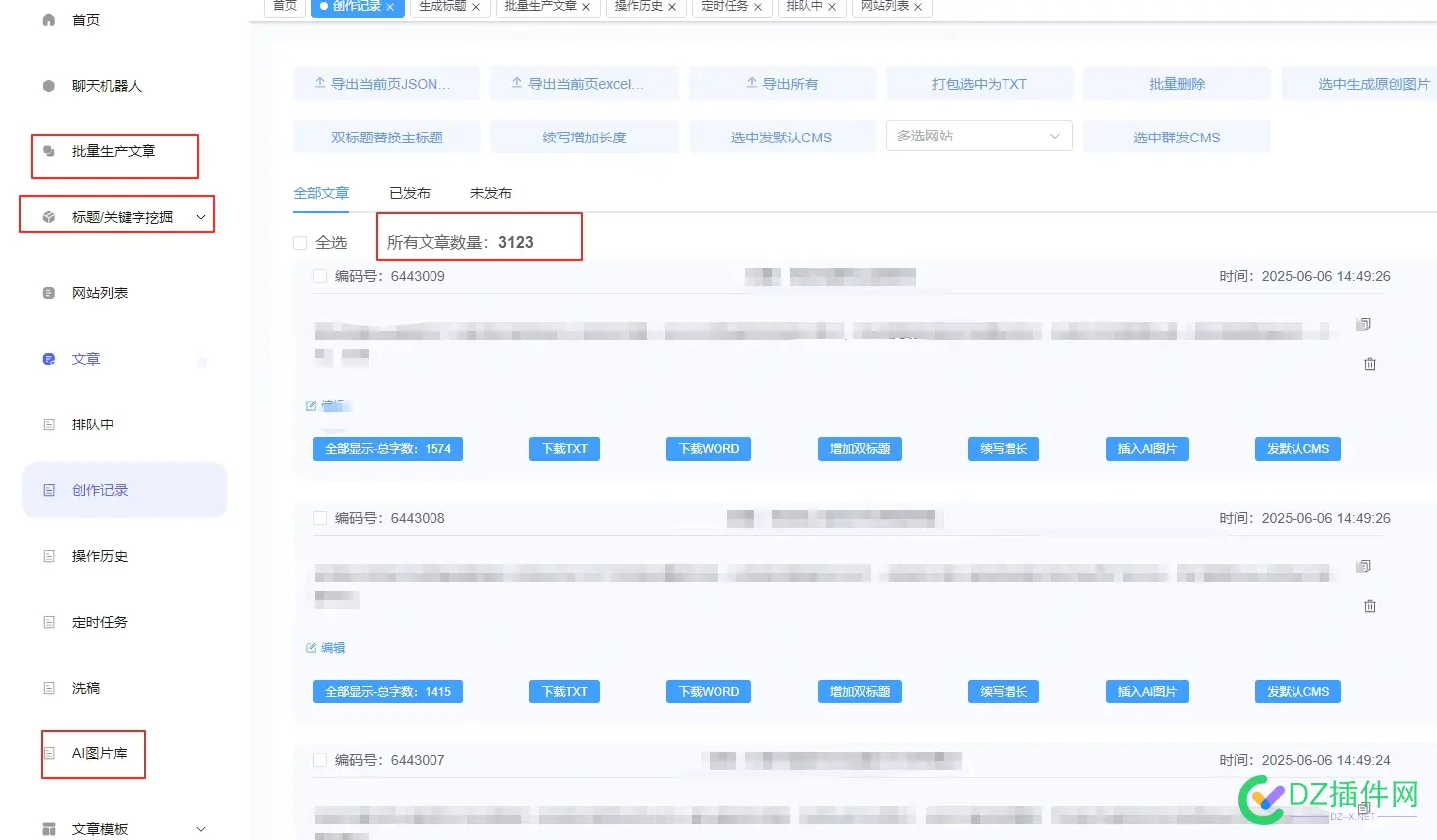
Task: Click 全部显示-总字数：1574 button
Action: [388, 449]
